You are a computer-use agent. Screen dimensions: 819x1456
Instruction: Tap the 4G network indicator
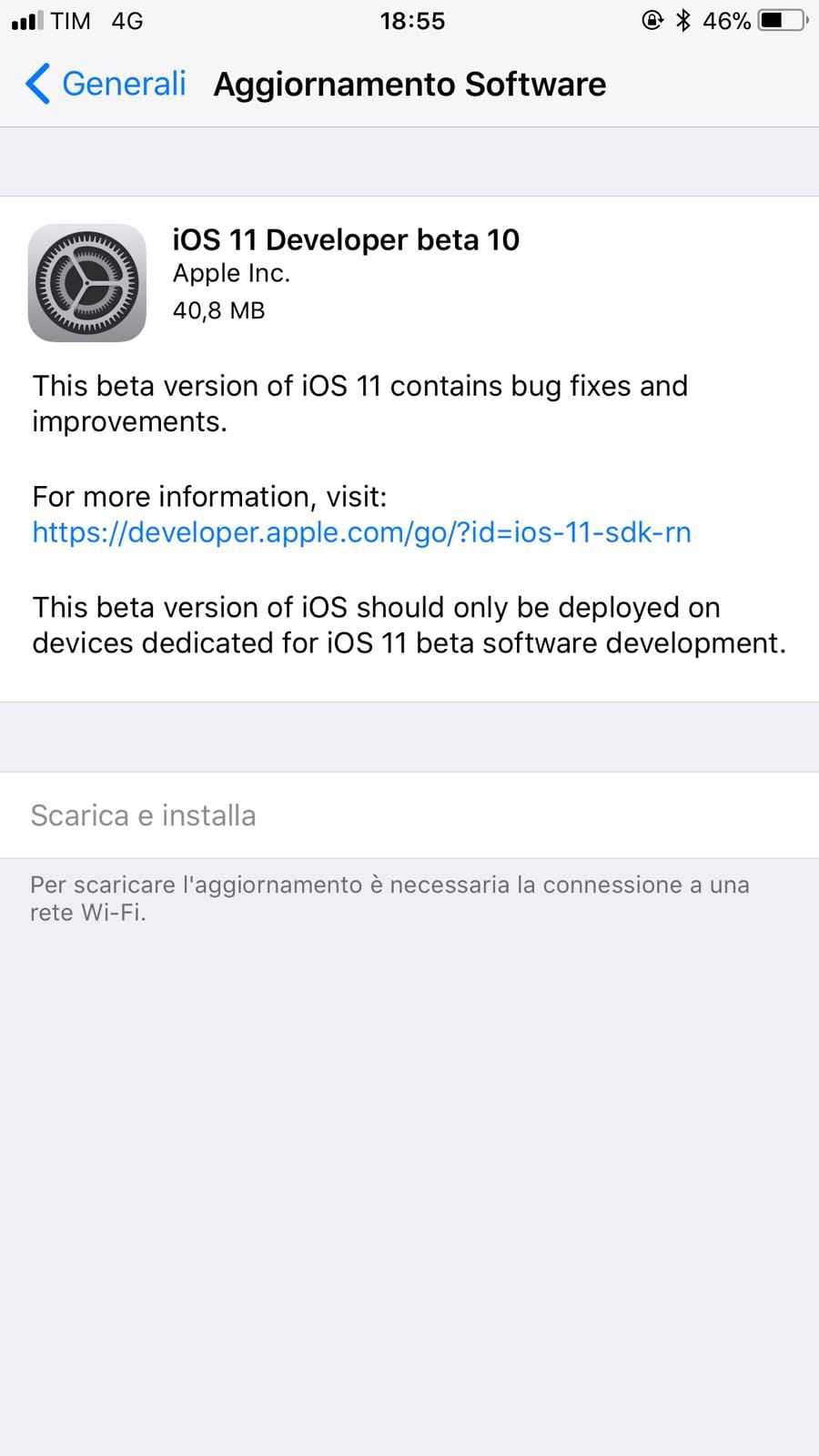tap(127, 21)
